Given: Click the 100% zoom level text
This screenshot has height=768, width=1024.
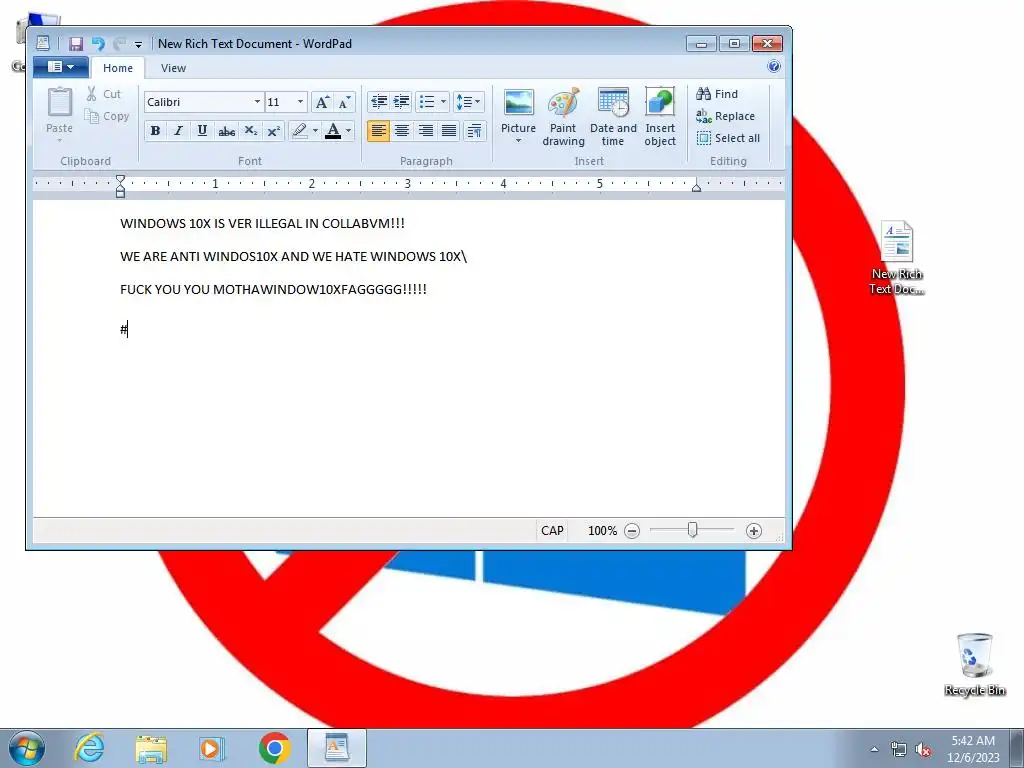Looking at the screenshot, I should 602,531.
